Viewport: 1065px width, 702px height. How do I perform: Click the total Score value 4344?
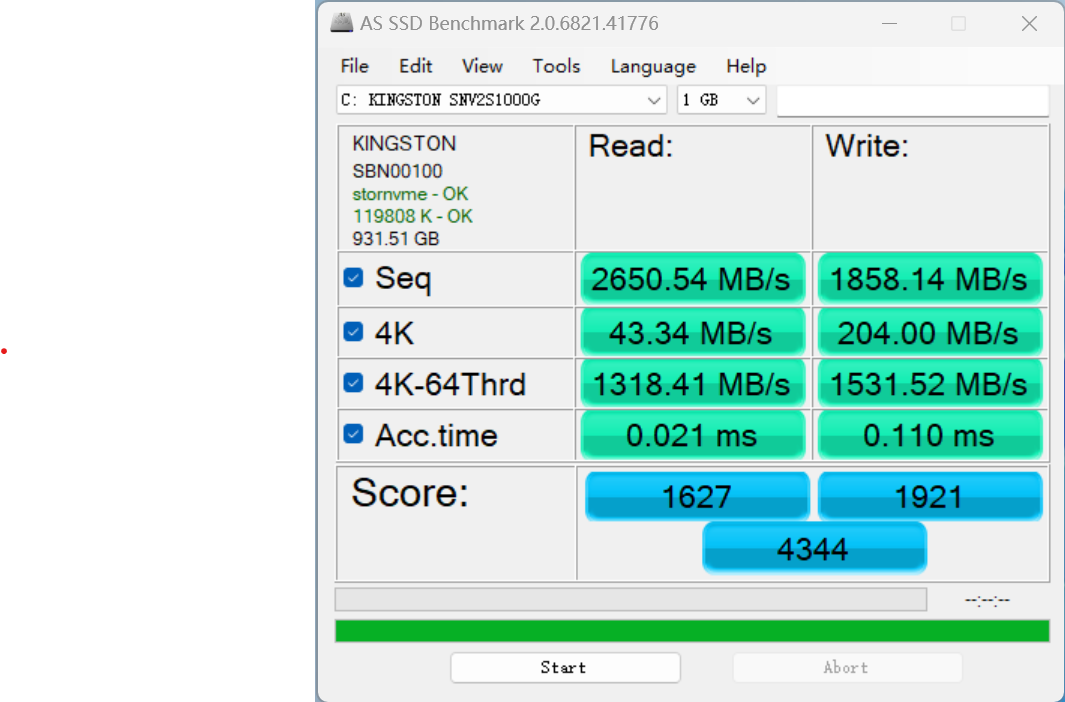click(813, 548)
